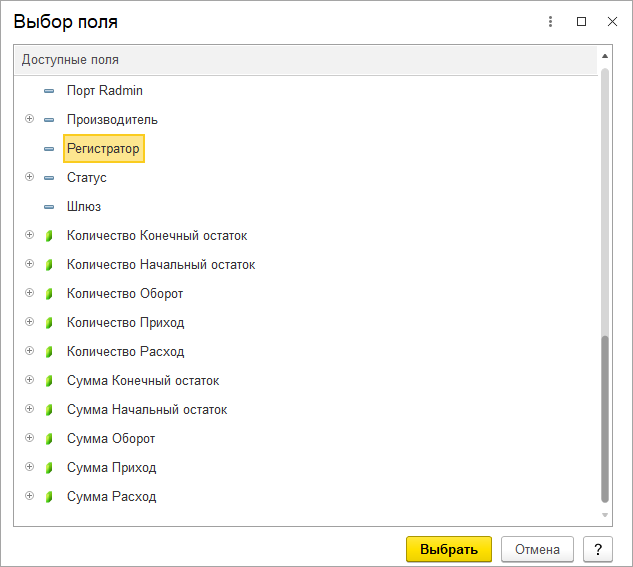Viewport: 633px width, 567px height.
Task: Select the Сумма Оборот field
Action: tap(110, 439)
